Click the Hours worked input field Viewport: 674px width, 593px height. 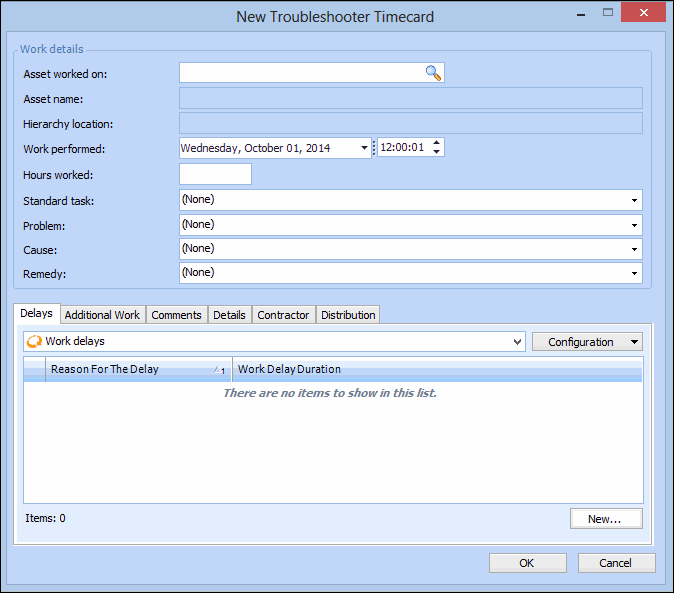215,175
